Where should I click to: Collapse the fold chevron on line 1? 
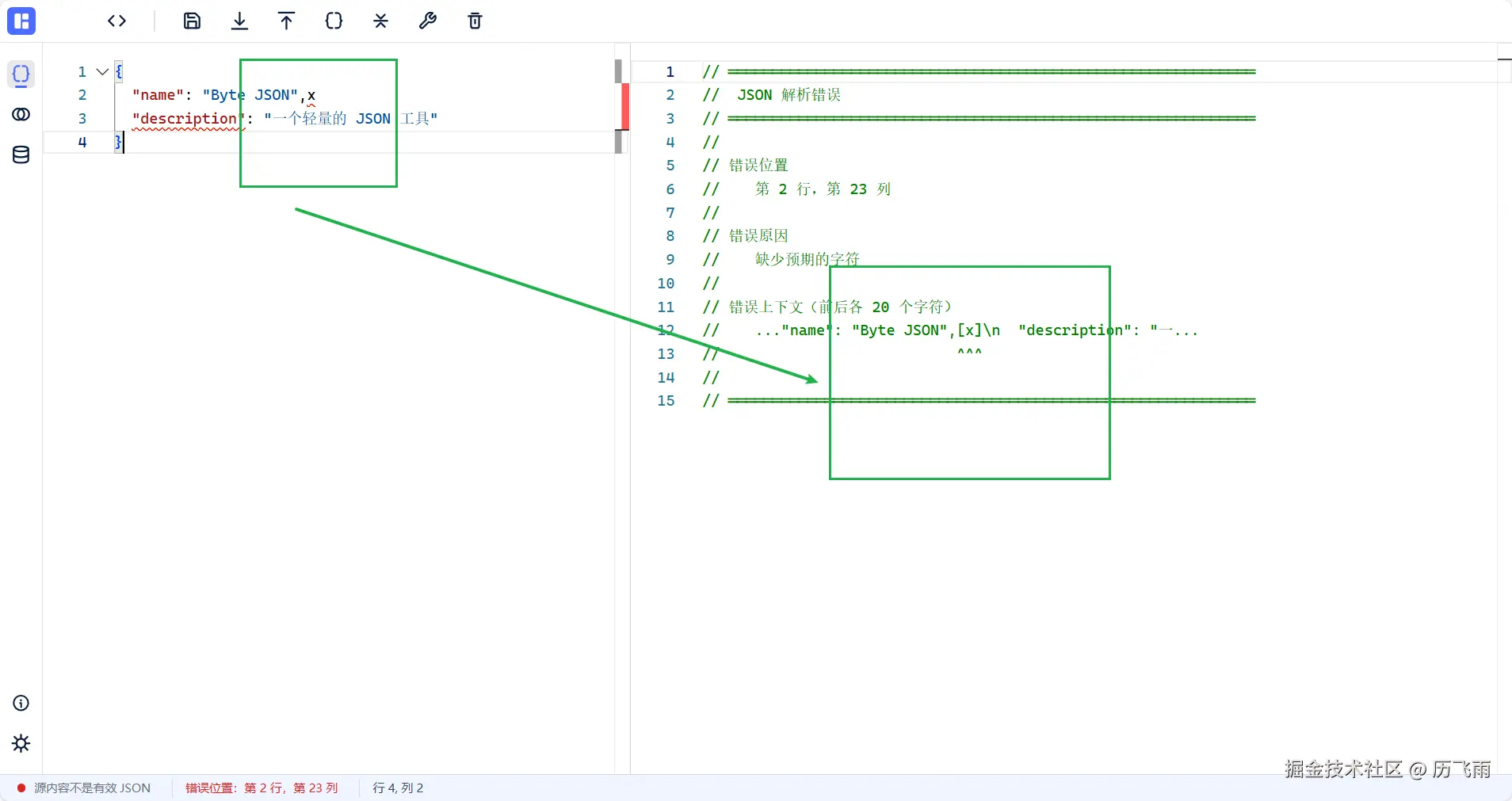point(102,72)
